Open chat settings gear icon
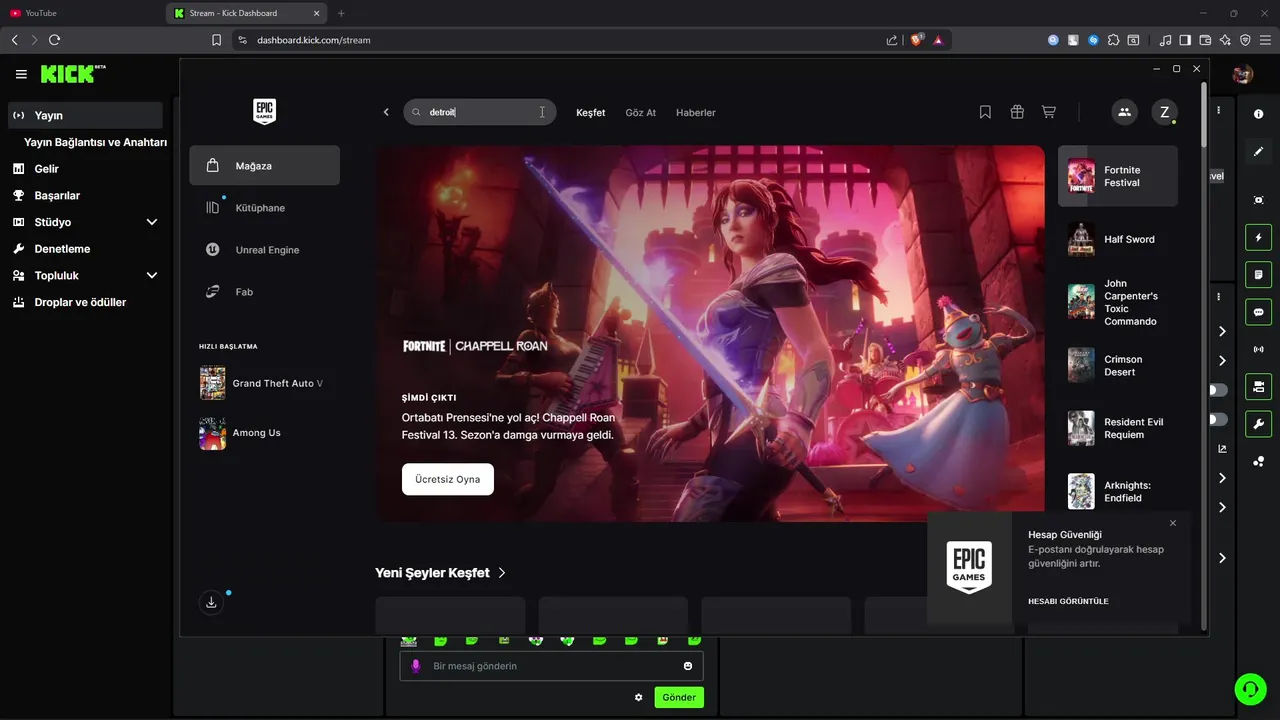This screenshot has width=1280, height=720. coord(639,697)
